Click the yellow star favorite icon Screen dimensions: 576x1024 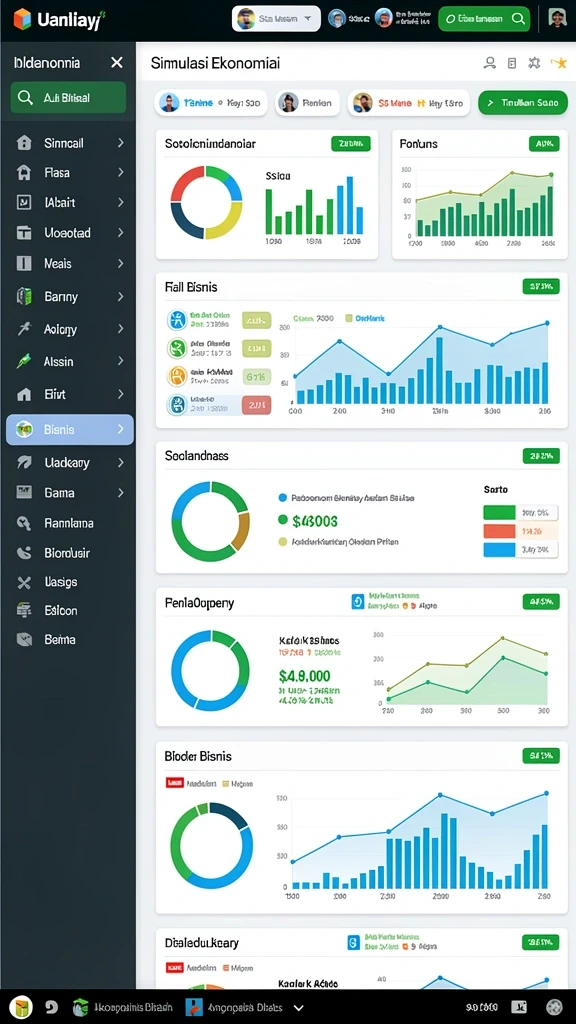pyautogui.click(x=559, y=63)
